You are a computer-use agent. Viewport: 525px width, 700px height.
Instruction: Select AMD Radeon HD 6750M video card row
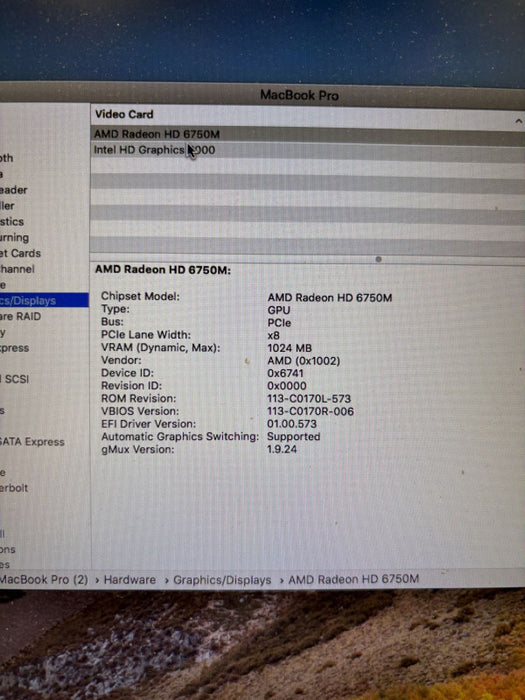click(x=308, y=134)
